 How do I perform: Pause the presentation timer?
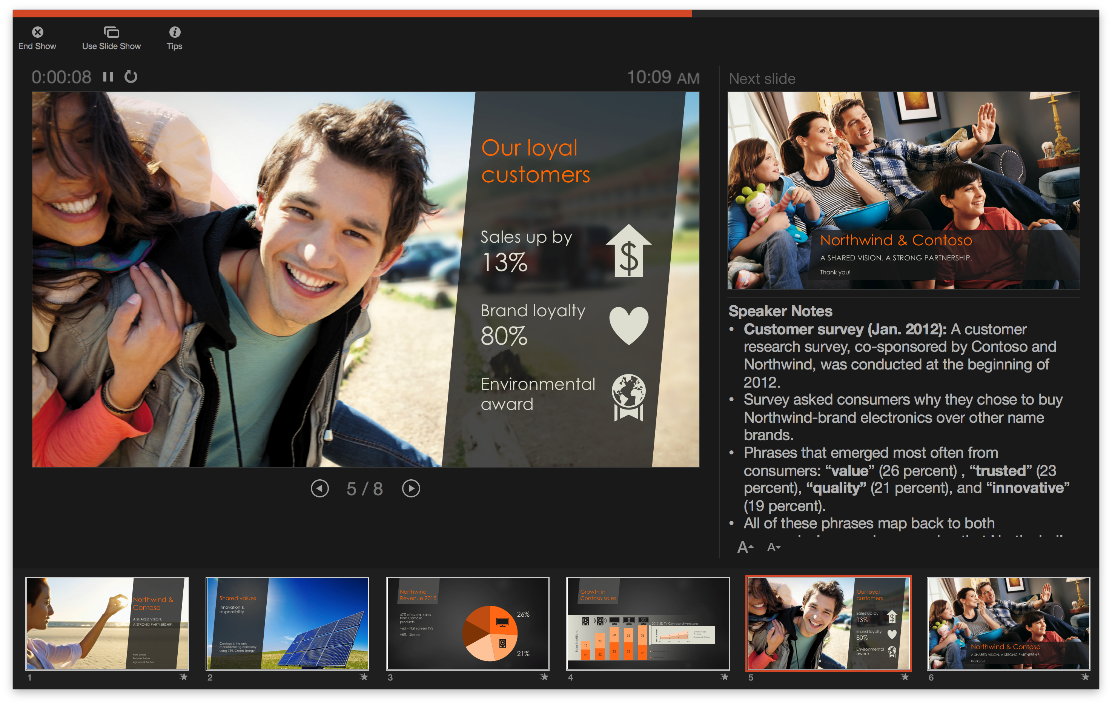click(x=108, y=77)
